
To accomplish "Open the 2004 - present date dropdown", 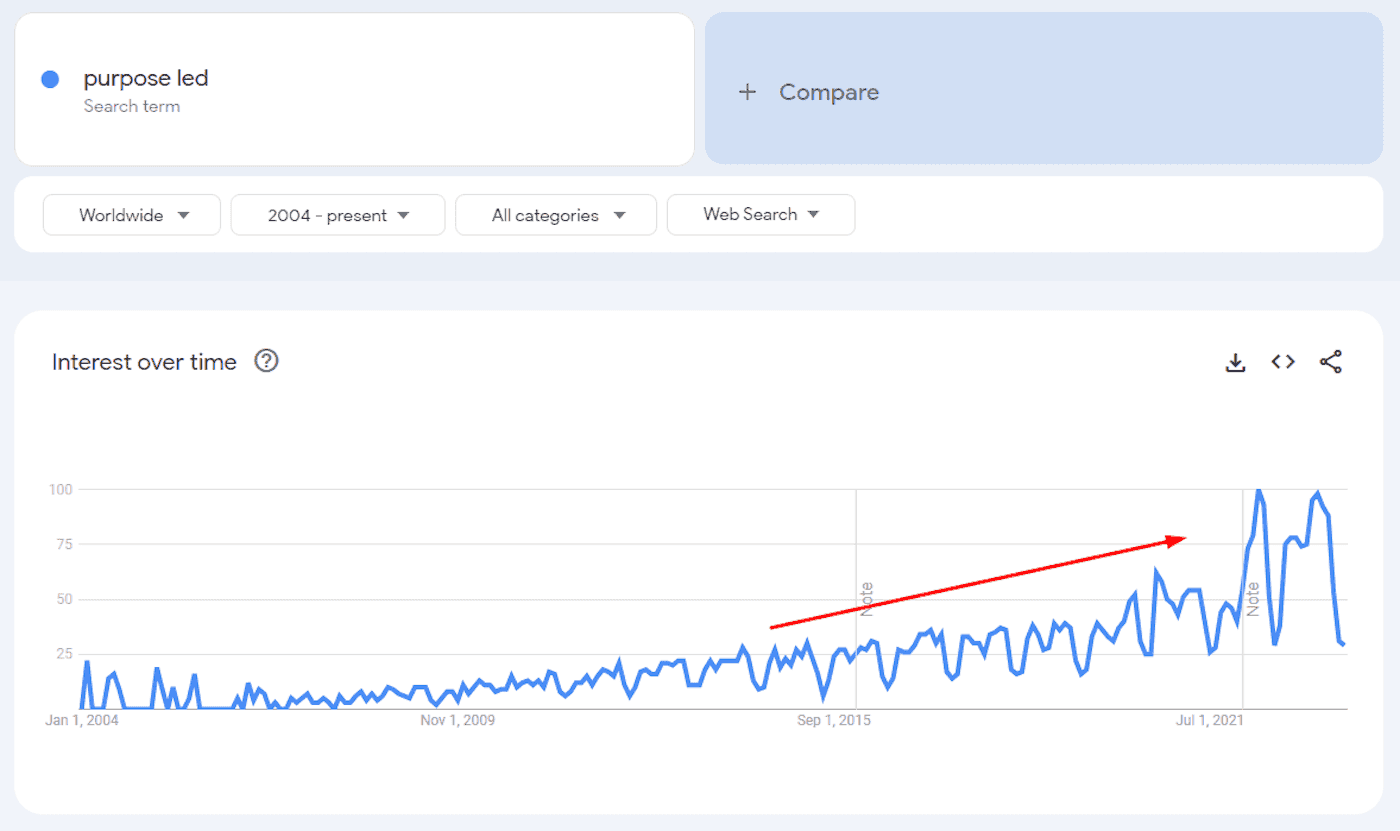I will (x=338, y=215).
